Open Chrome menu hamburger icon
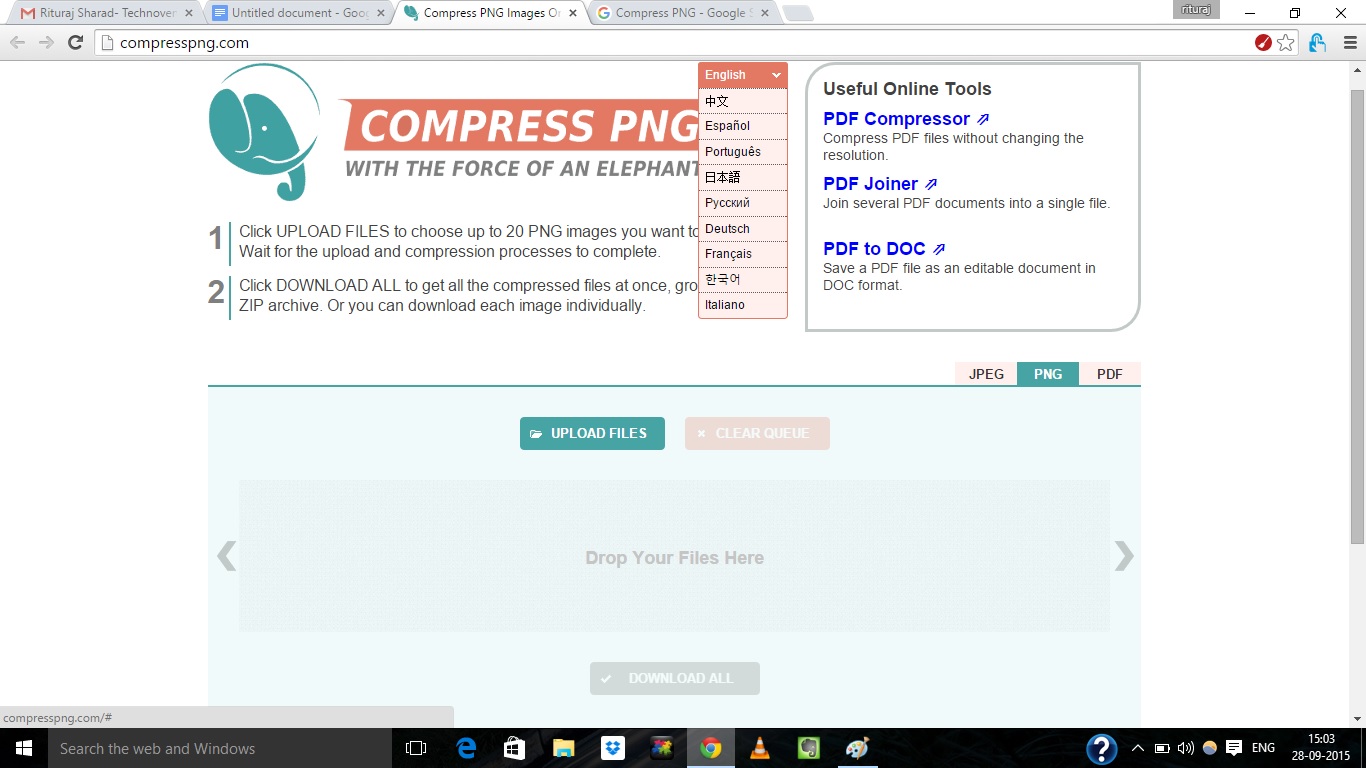The height and width of the screenshot is (768, 1366). coord(1349,42)
